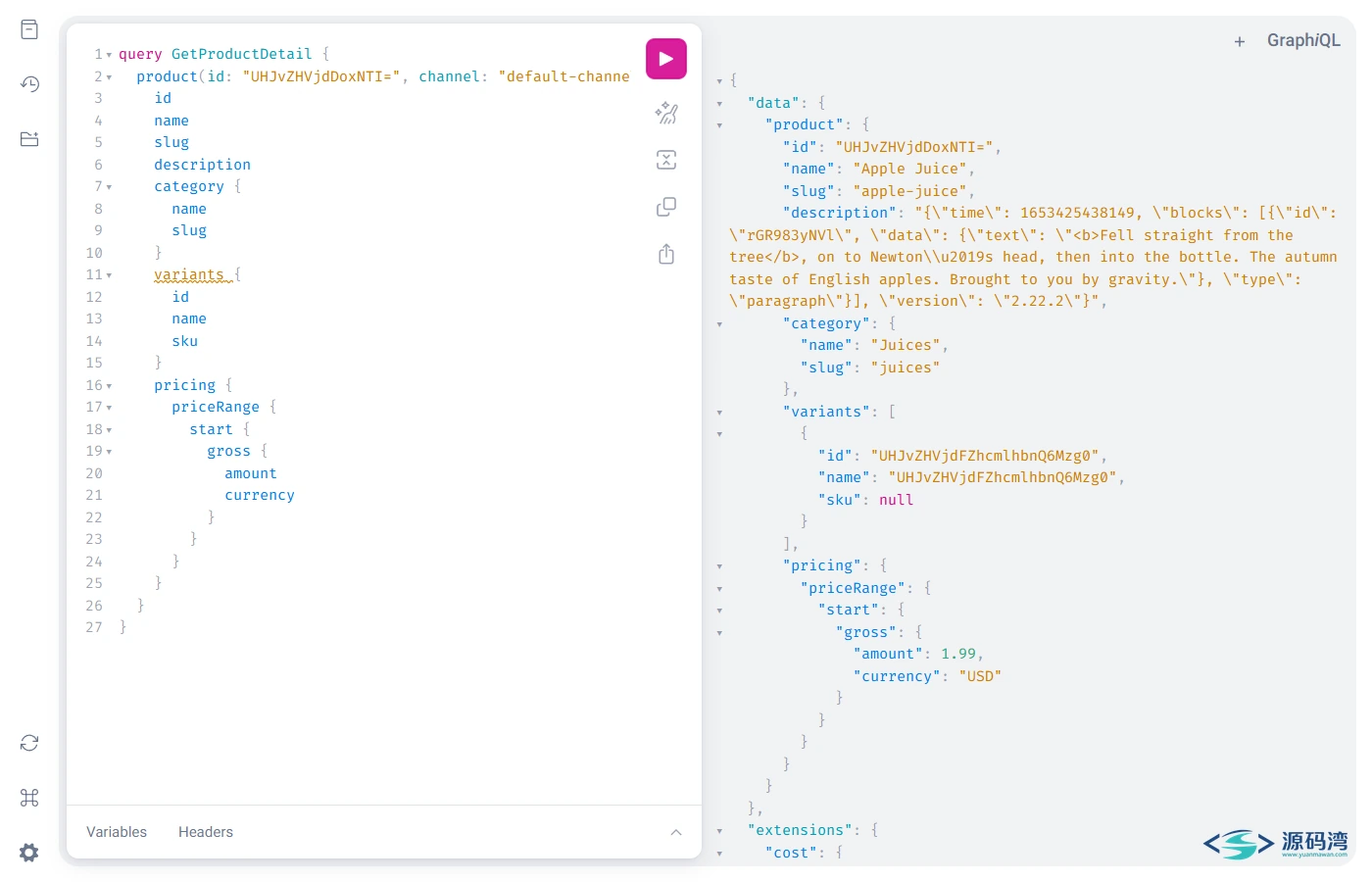Click the "Juices" category name value

tap(906, 345)
